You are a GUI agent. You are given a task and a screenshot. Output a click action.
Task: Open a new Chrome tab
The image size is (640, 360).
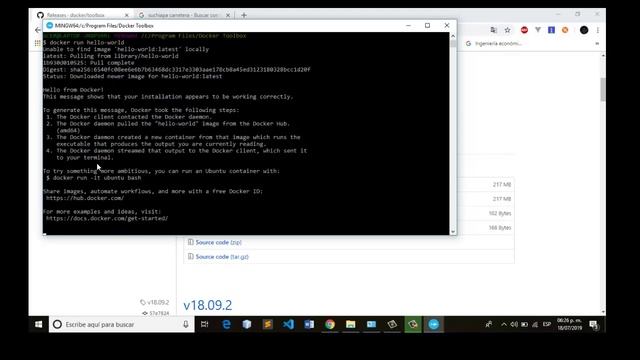244,15
